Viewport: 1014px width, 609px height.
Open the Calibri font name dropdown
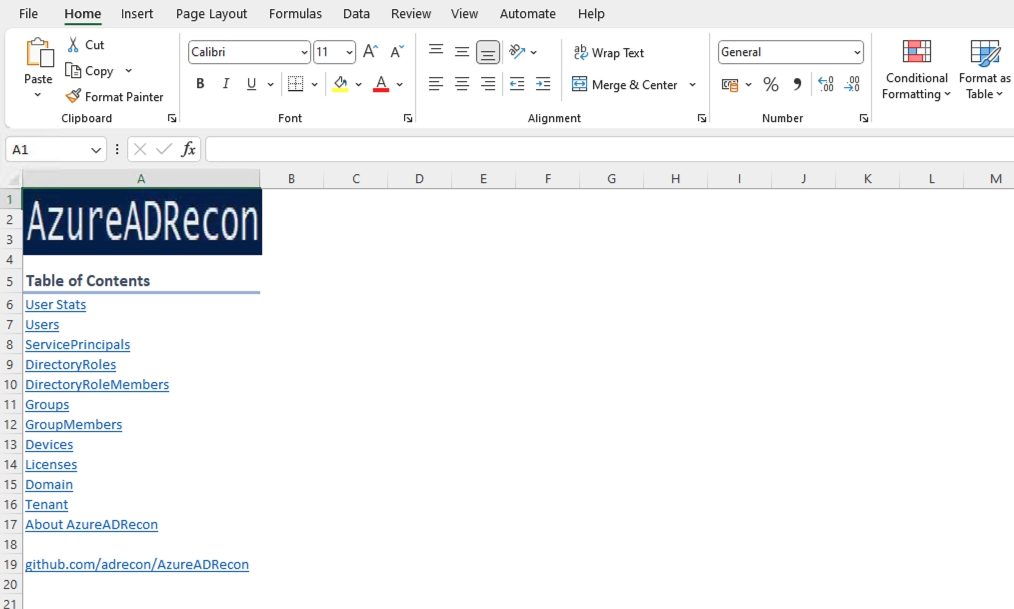pos(304,53)
